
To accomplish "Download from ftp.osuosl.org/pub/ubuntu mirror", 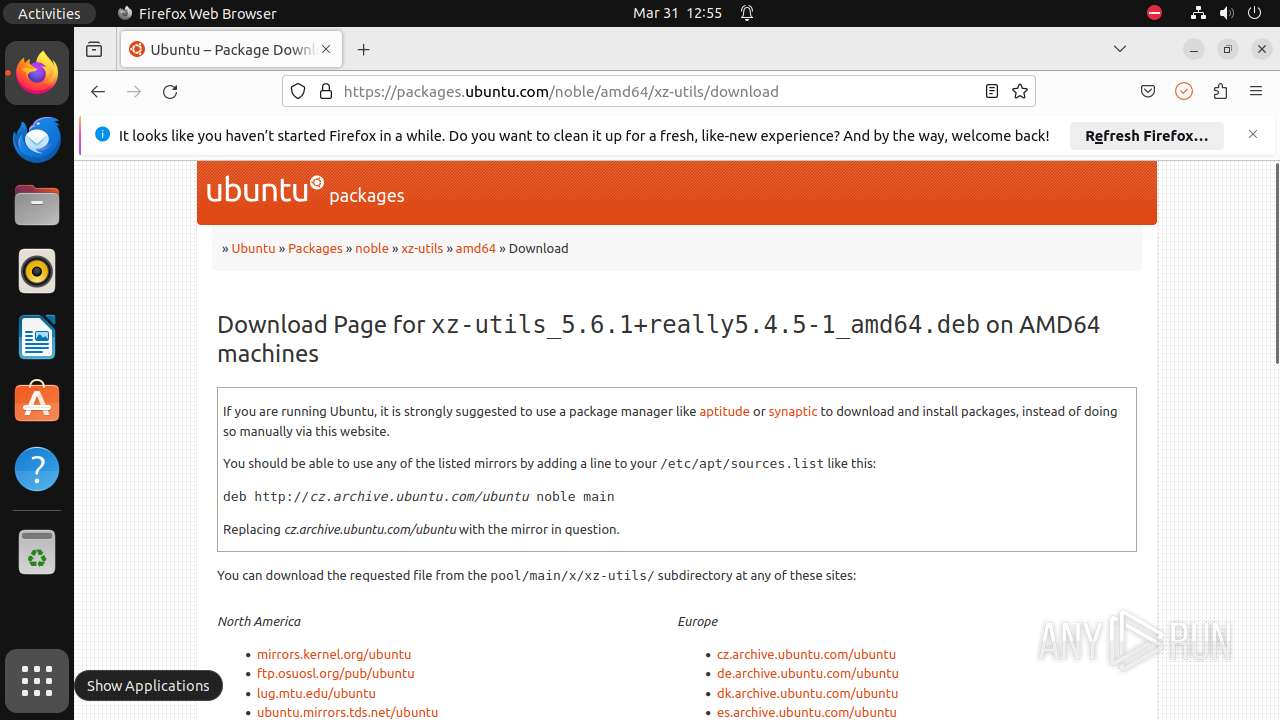I will (x=336, y=673).
